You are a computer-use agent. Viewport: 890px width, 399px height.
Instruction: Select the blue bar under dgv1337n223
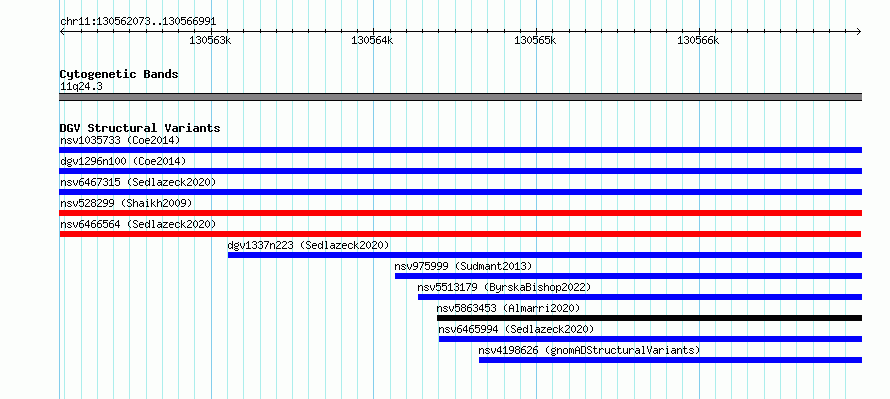point(545,255)
